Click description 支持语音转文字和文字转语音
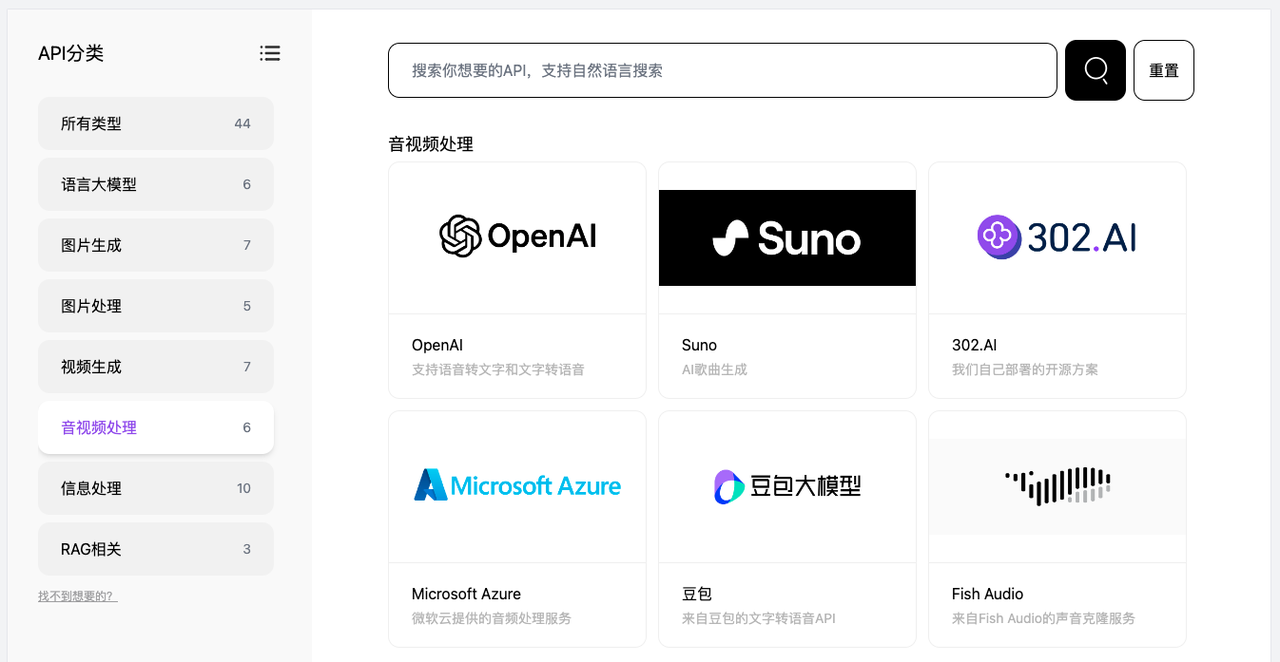This screenshot has height=662, width=1280. tap(498, 370)
